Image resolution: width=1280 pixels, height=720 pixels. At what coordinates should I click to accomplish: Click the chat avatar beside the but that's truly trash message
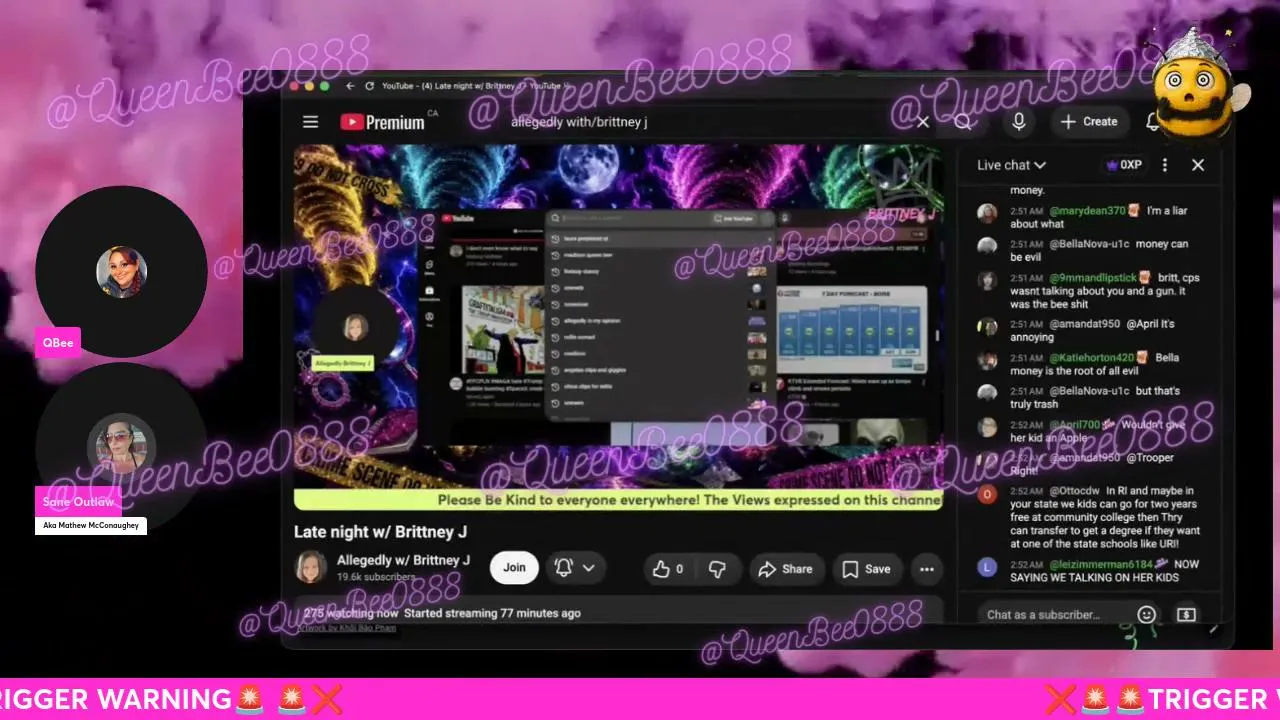pyautogui.click(x=987, y=393)
